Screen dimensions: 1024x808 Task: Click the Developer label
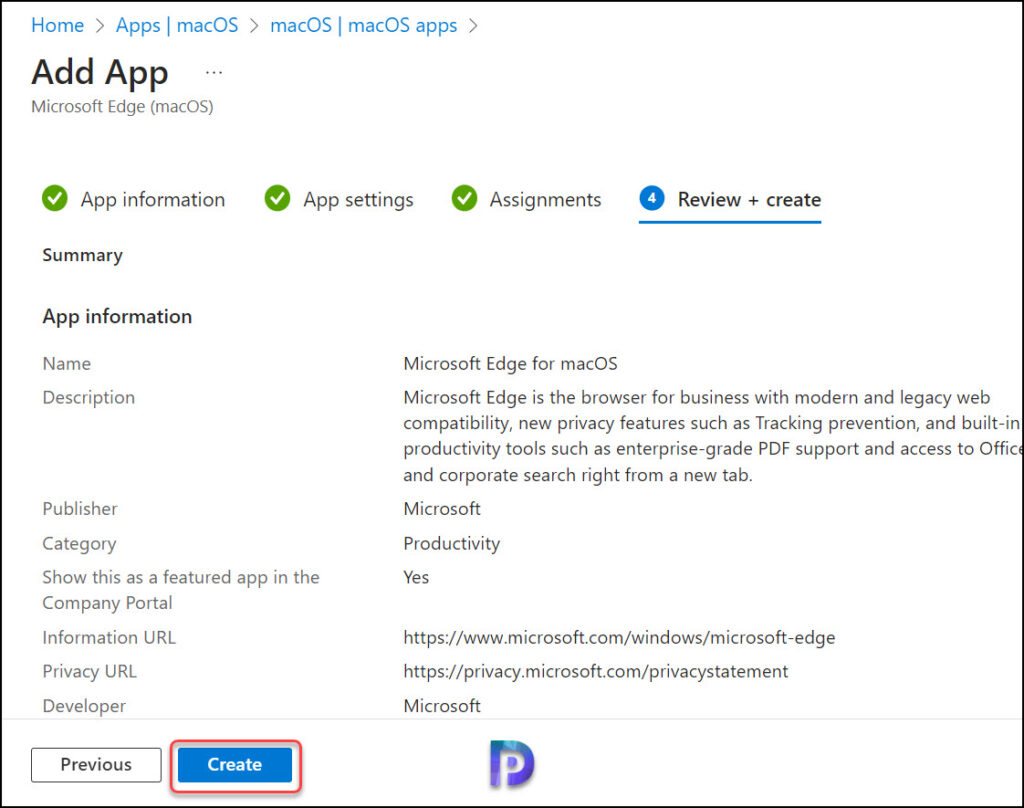84,706
